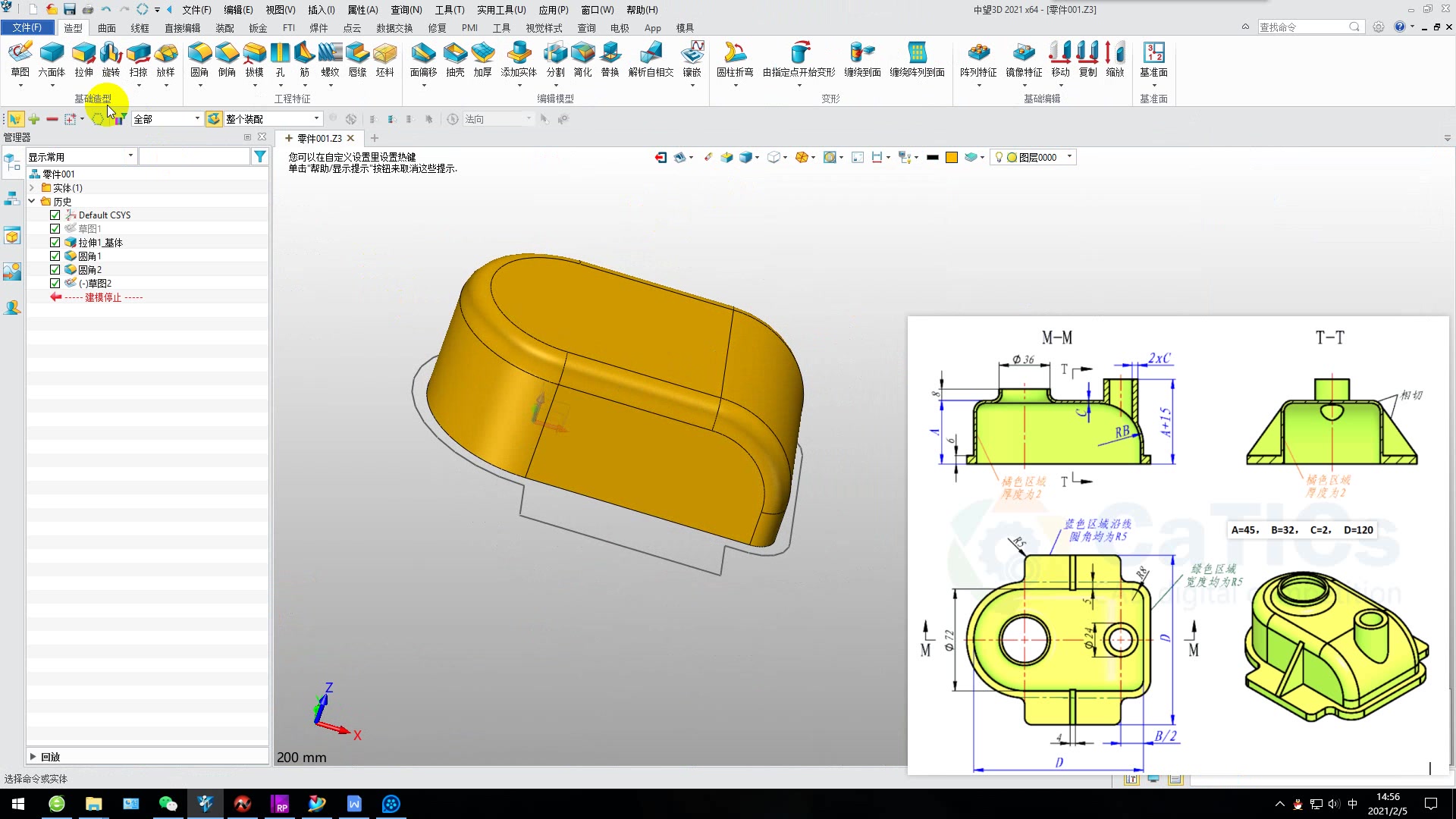Switch to the 装配 ribbon tab
This screenshot has height=819, width=1456.
[224, 27]
